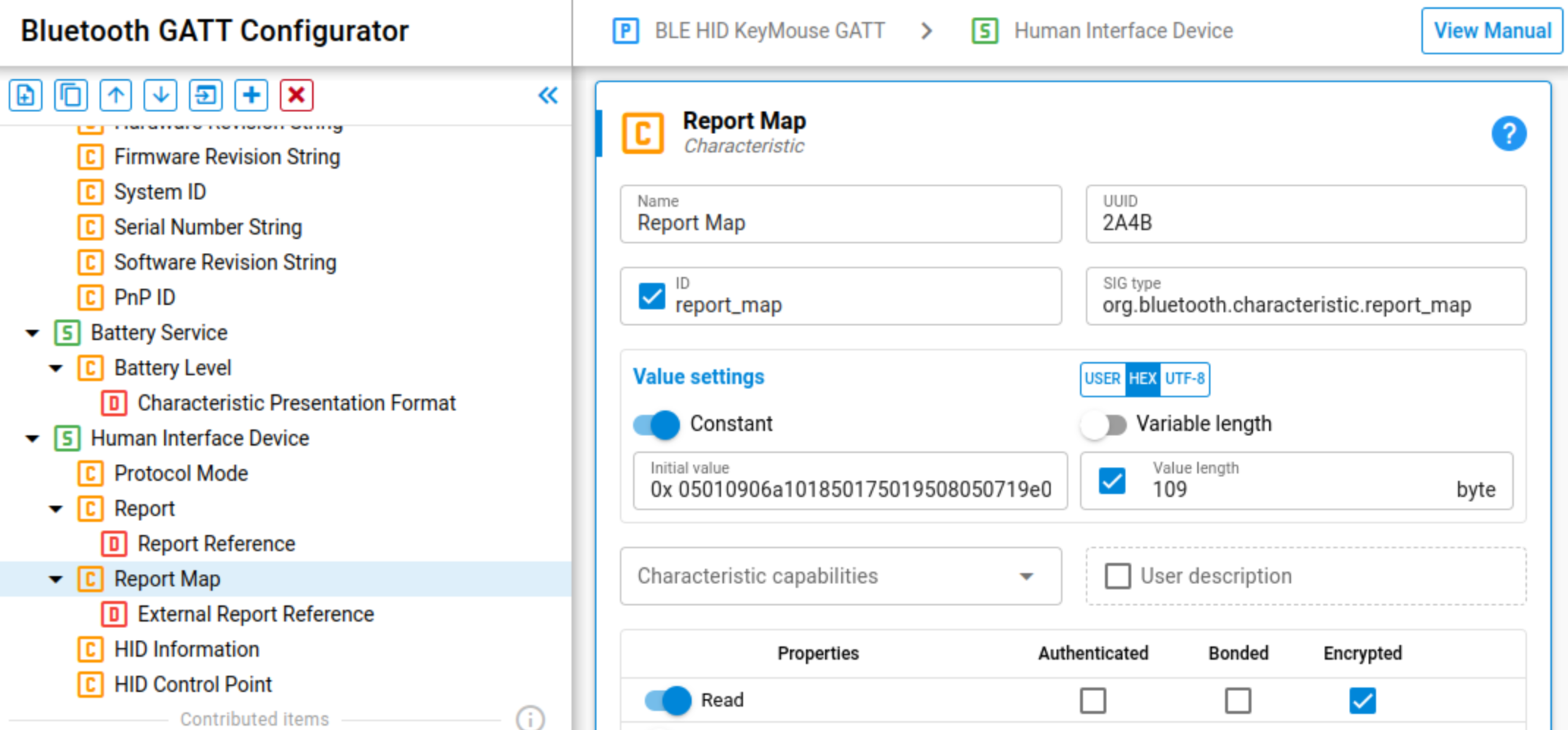Open BLE HID KeyMouse GATT breadcrumb
The image size is (1568, 730).
(x=769, y=31)
